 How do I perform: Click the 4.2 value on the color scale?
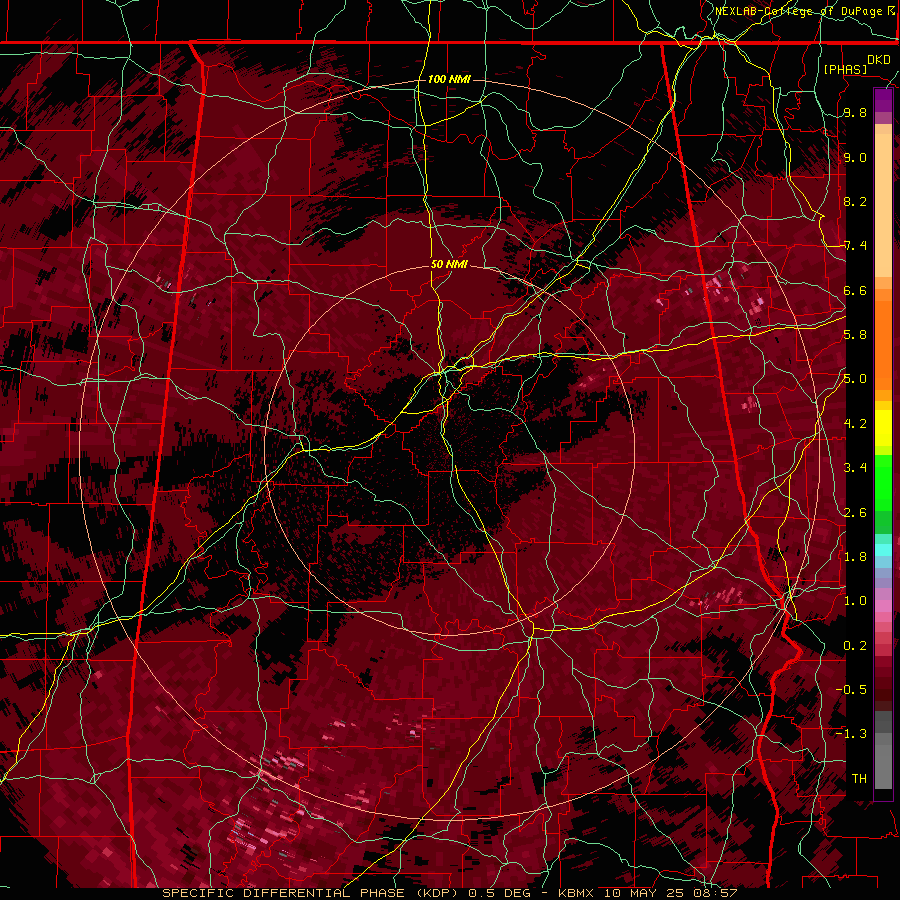pyautogui.click(x=855, y=424)
